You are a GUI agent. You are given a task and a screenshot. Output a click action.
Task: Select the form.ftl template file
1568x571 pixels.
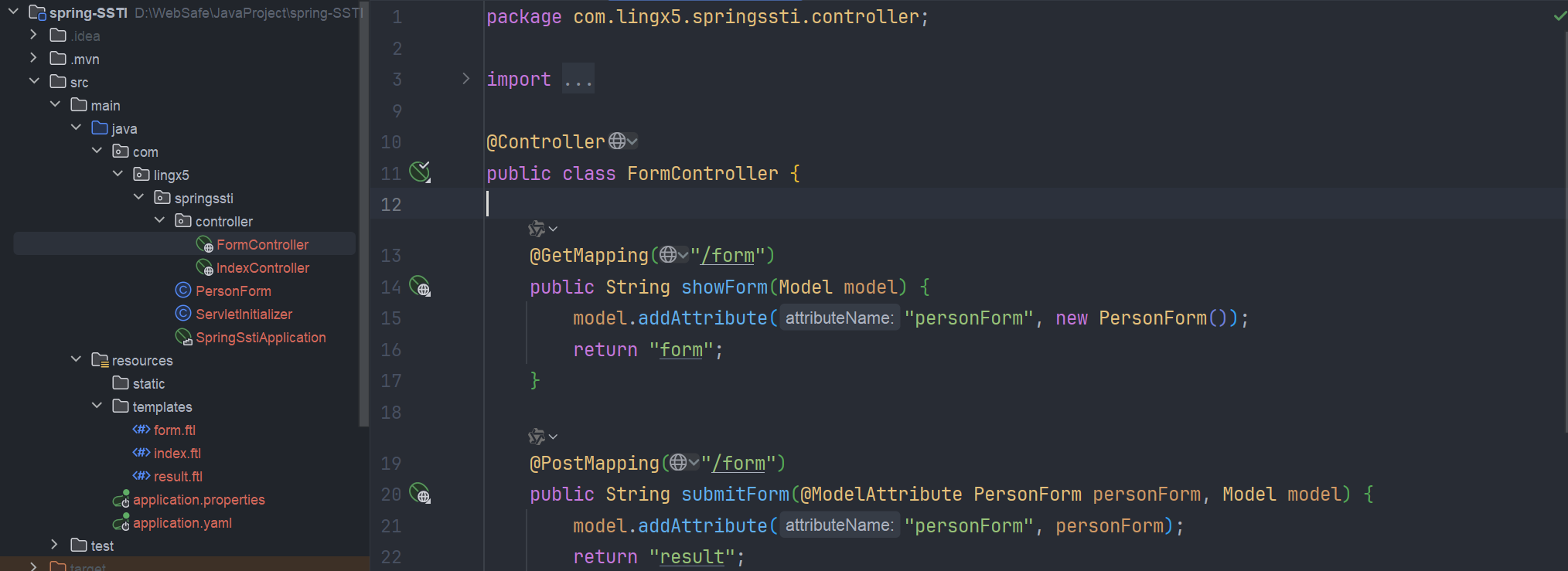tap(174, 430)
